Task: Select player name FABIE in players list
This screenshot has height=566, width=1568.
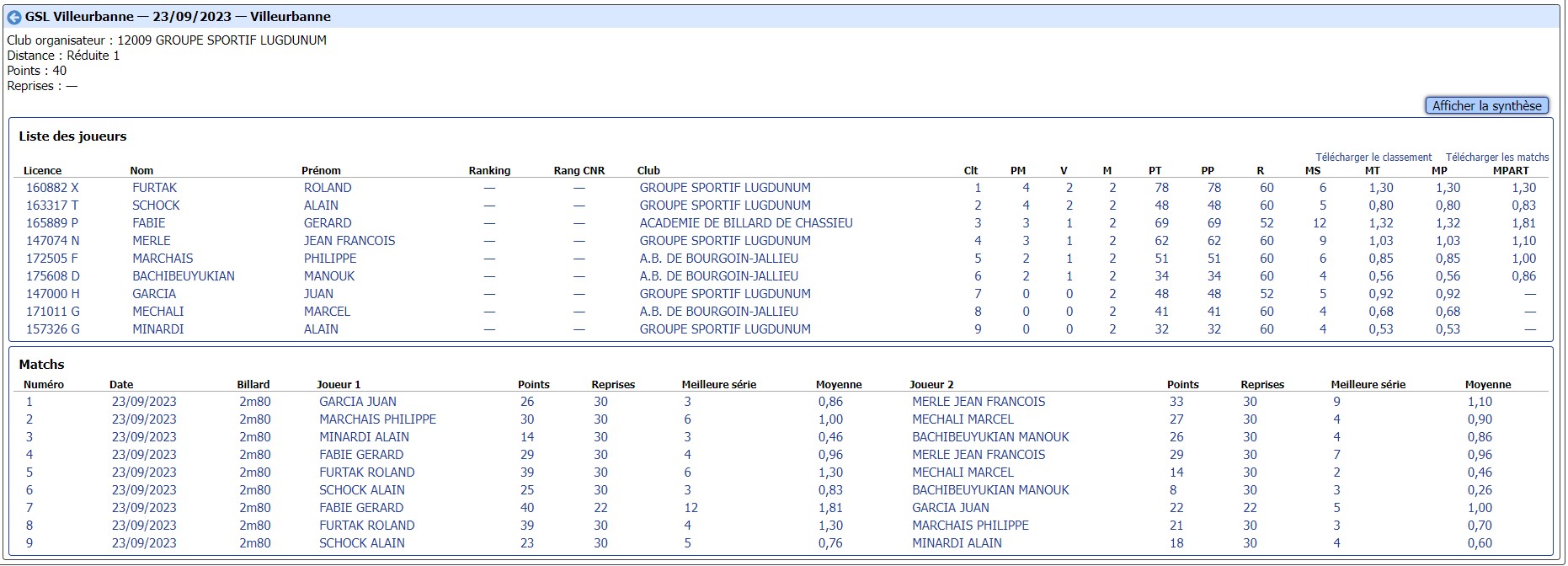Action: [x=148, y=223]
